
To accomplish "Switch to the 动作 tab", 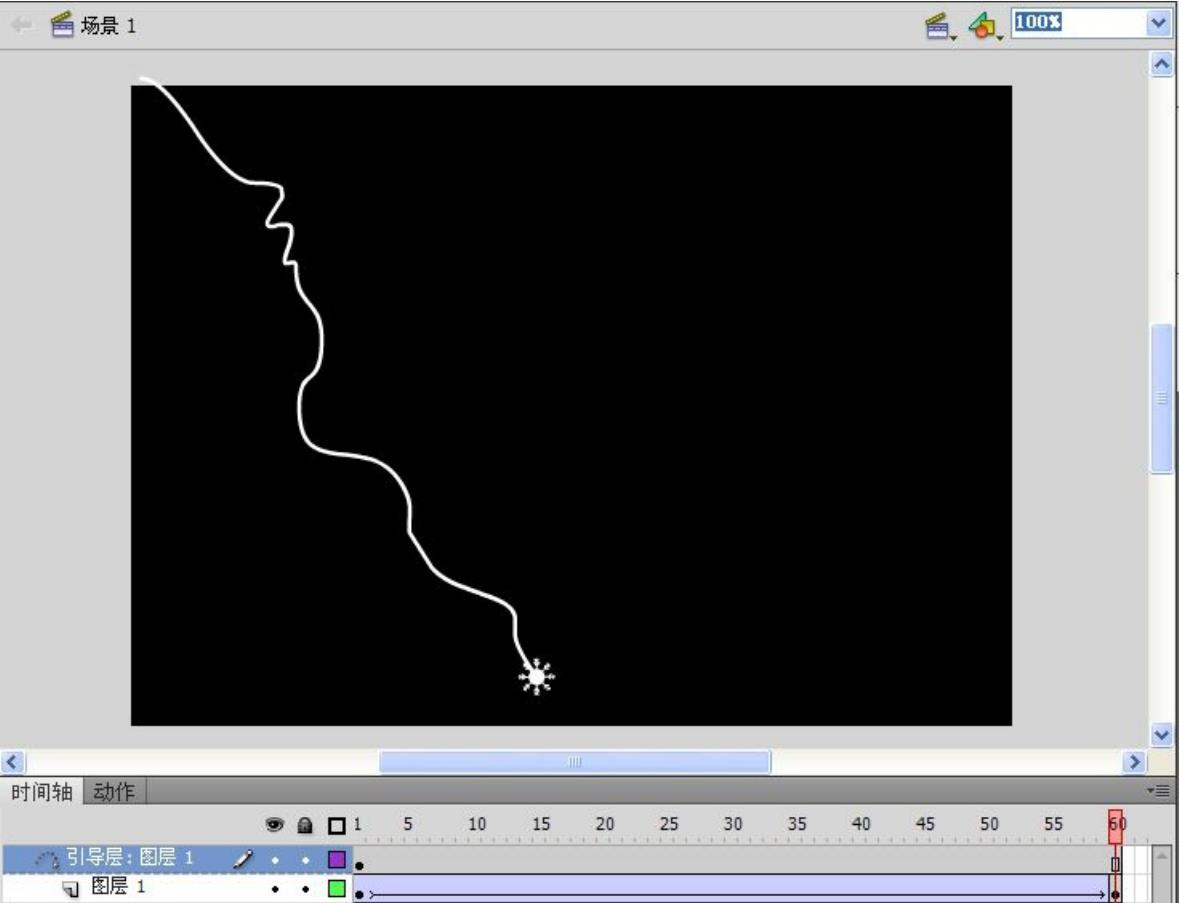I will [114, 791].
